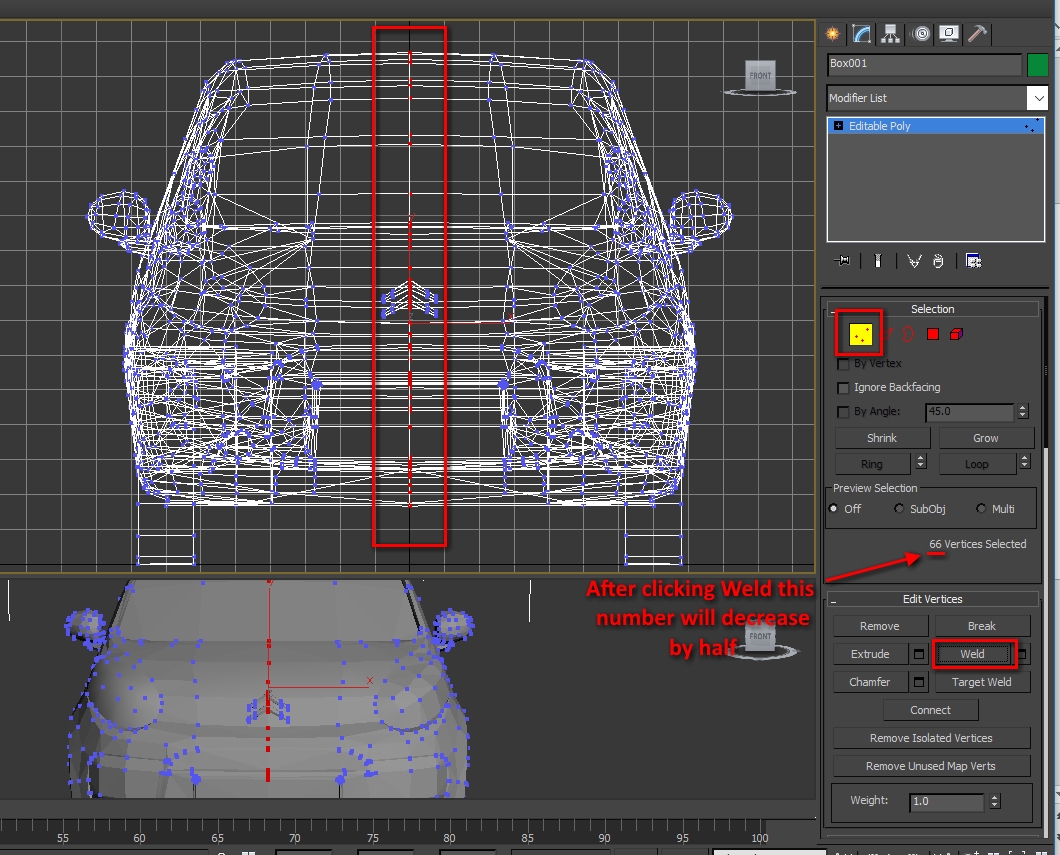This screenshot has width=1060, height=855.
Task: Check the Ignore Backfacing option
Action: coord(843,387)
